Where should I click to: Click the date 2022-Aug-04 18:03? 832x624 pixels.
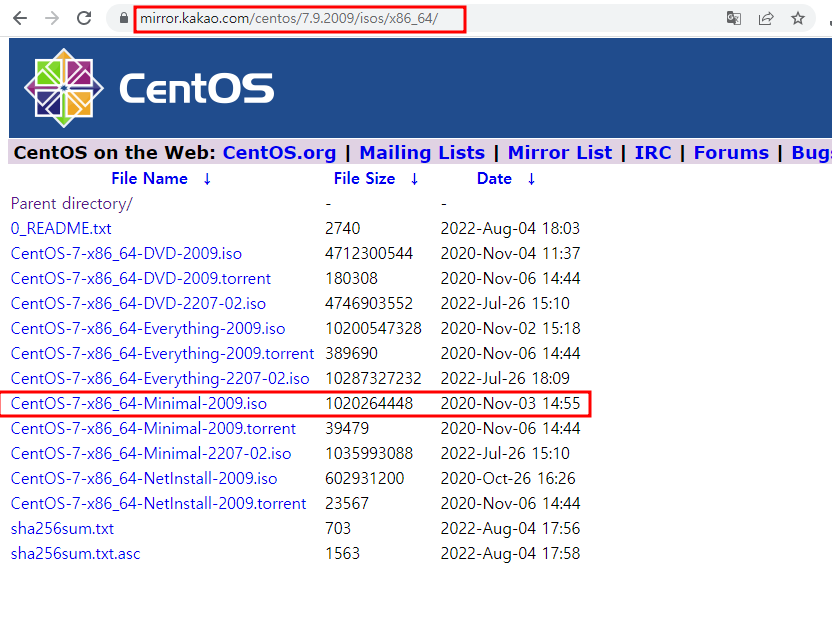pos(510,229)
